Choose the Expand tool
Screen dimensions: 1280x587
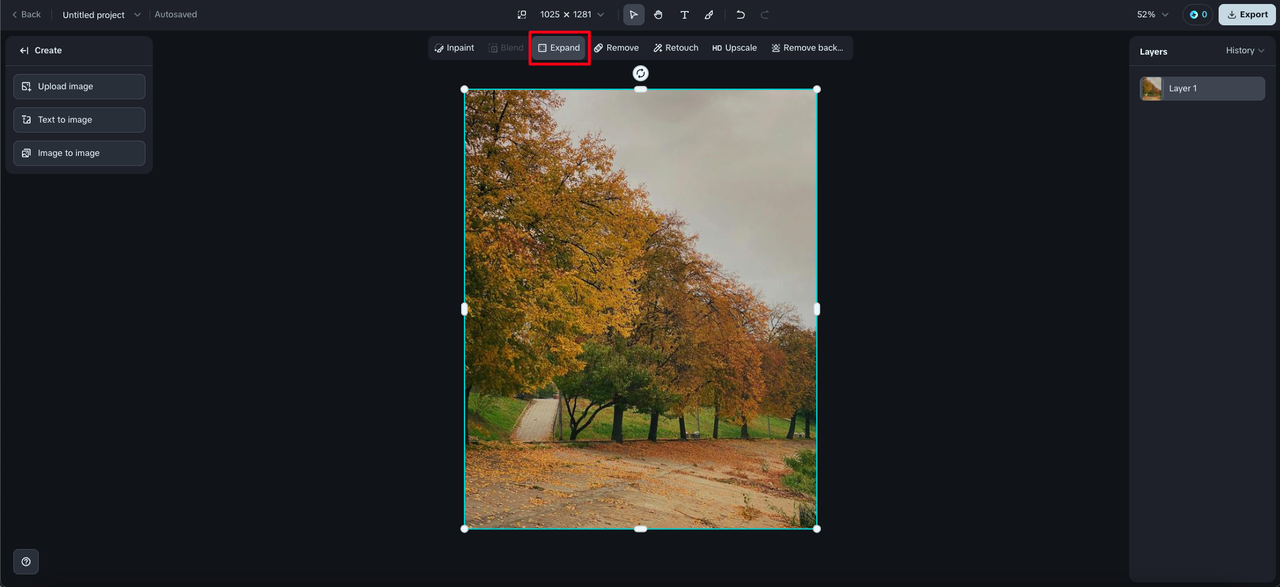tap(559, 48)
